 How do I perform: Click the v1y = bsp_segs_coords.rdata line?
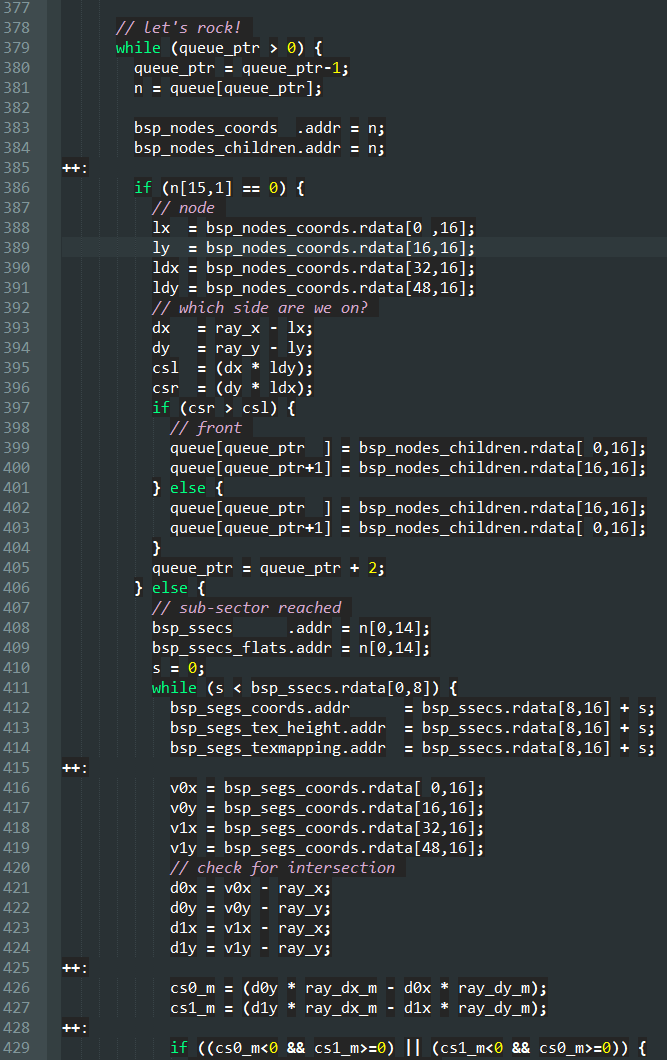(x=327, y=848)
